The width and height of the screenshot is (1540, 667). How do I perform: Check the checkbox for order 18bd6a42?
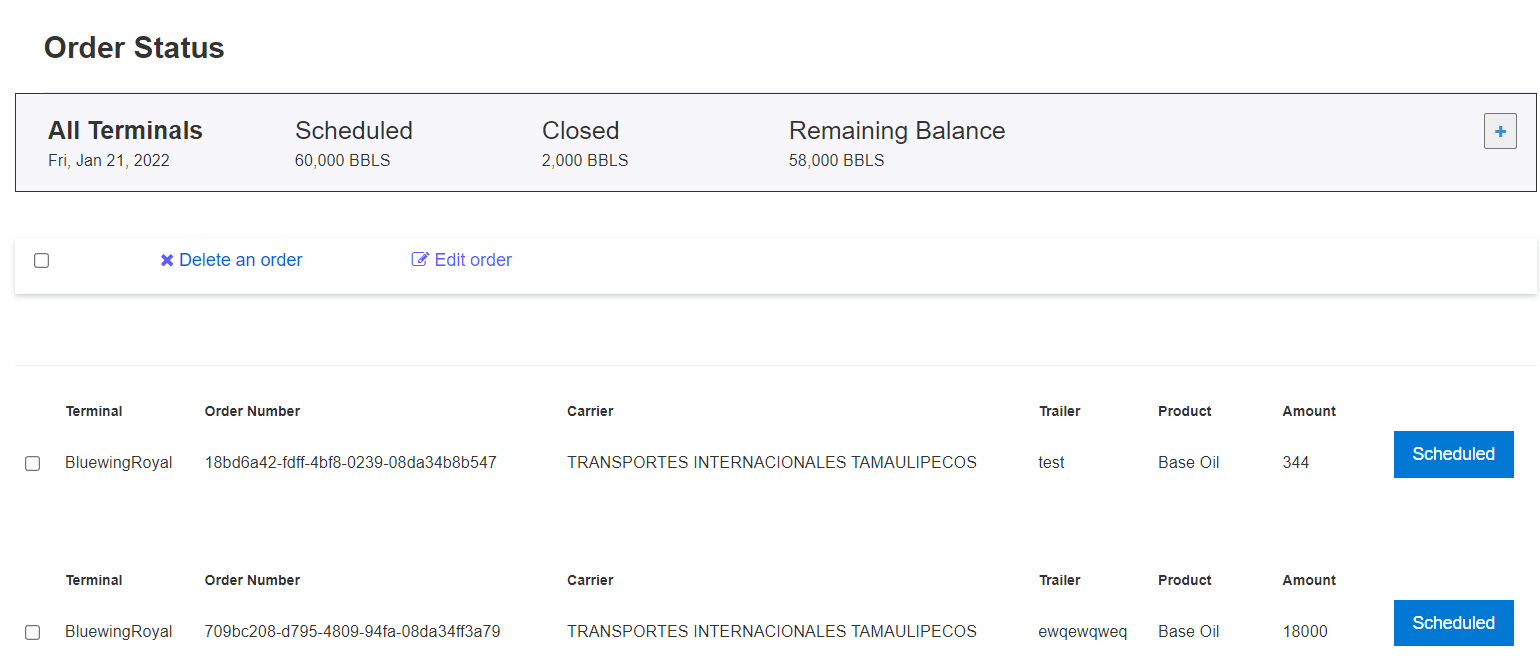(32, 463)
